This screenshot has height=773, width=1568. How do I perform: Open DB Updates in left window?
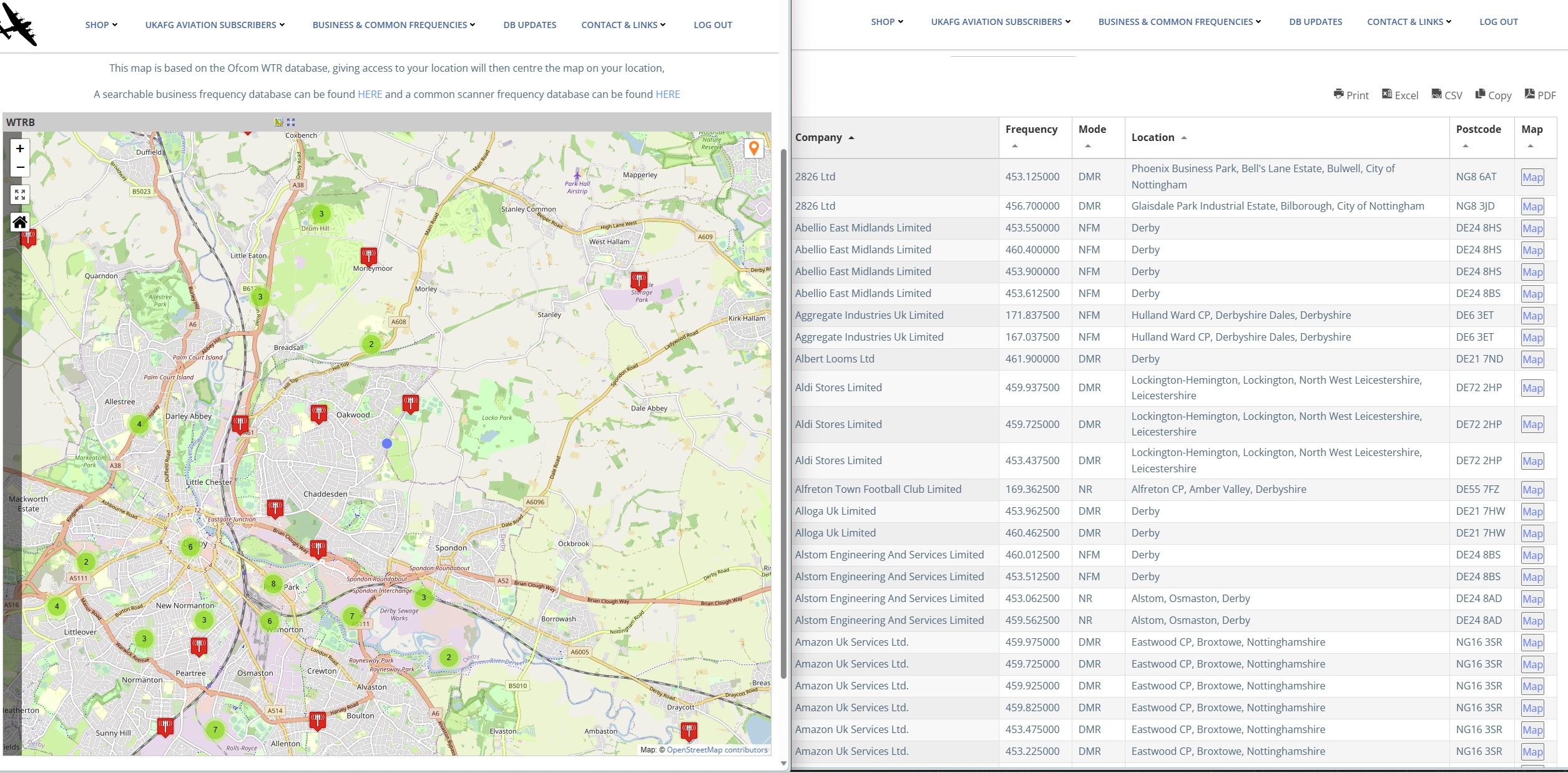(530, 25)
